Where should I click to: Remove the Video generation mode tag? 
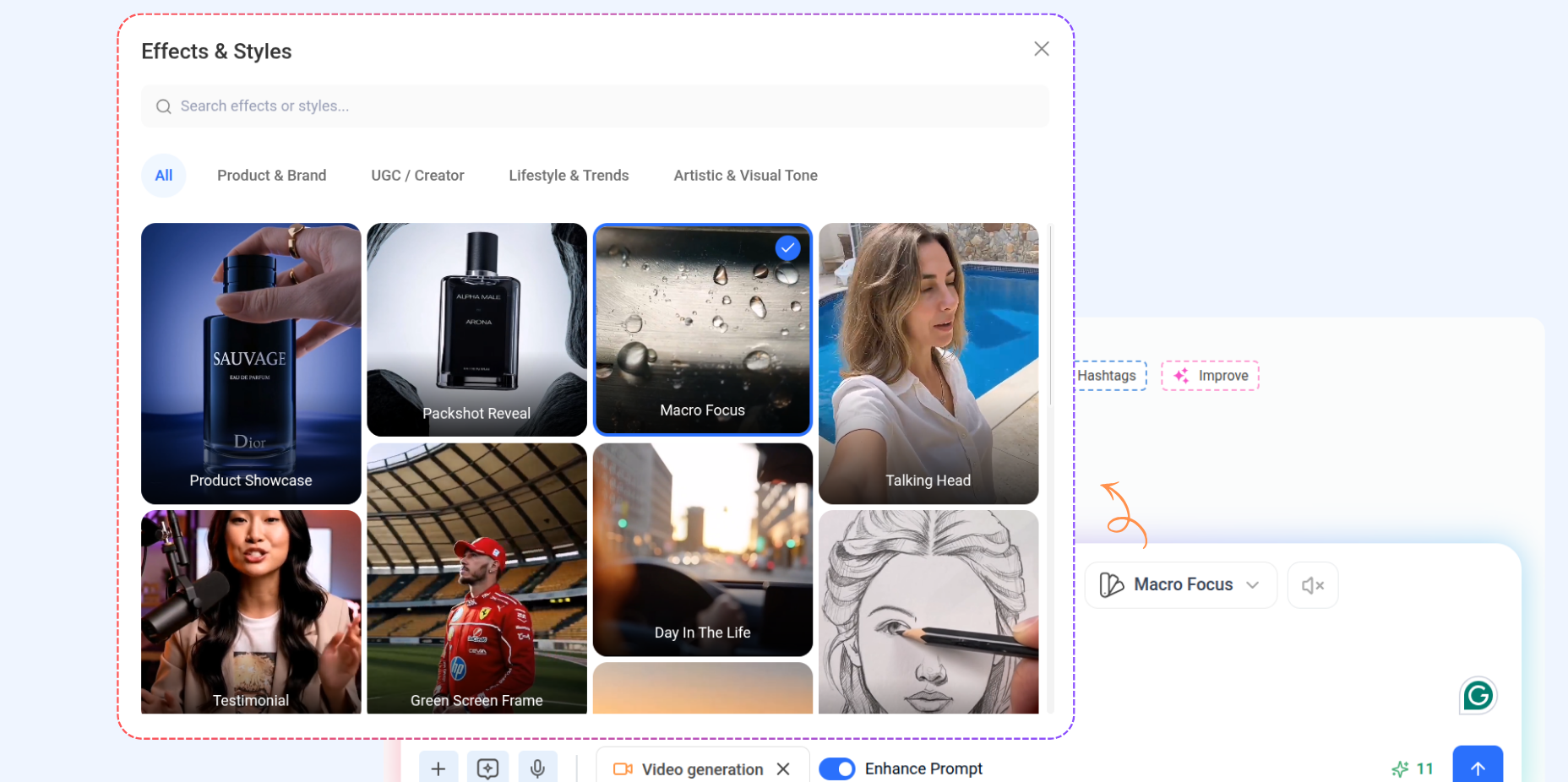[x=783, y=768]
